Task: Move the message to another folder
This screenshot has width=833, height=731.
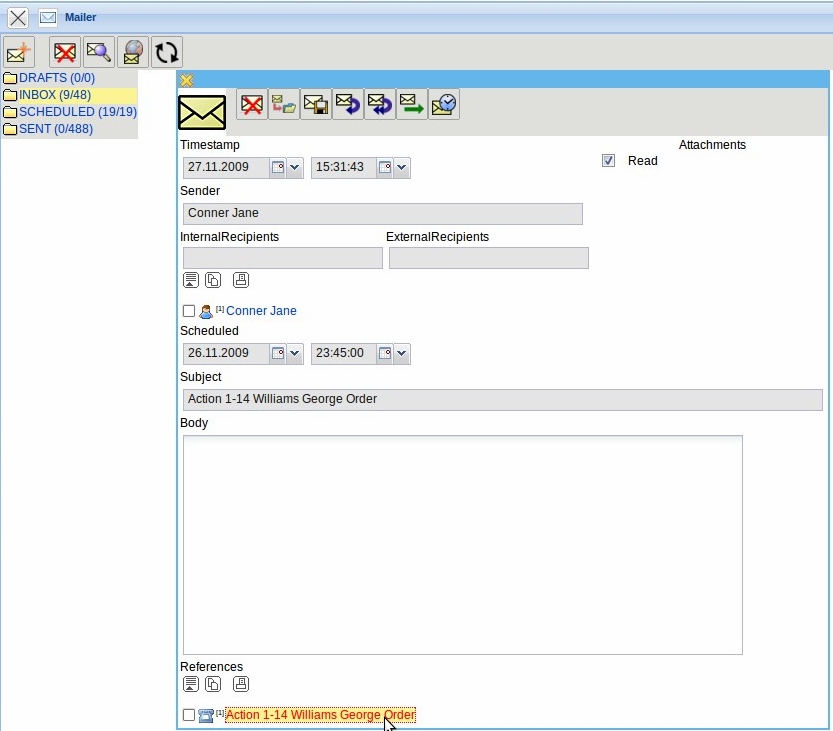Action: [x=283, y=104]
